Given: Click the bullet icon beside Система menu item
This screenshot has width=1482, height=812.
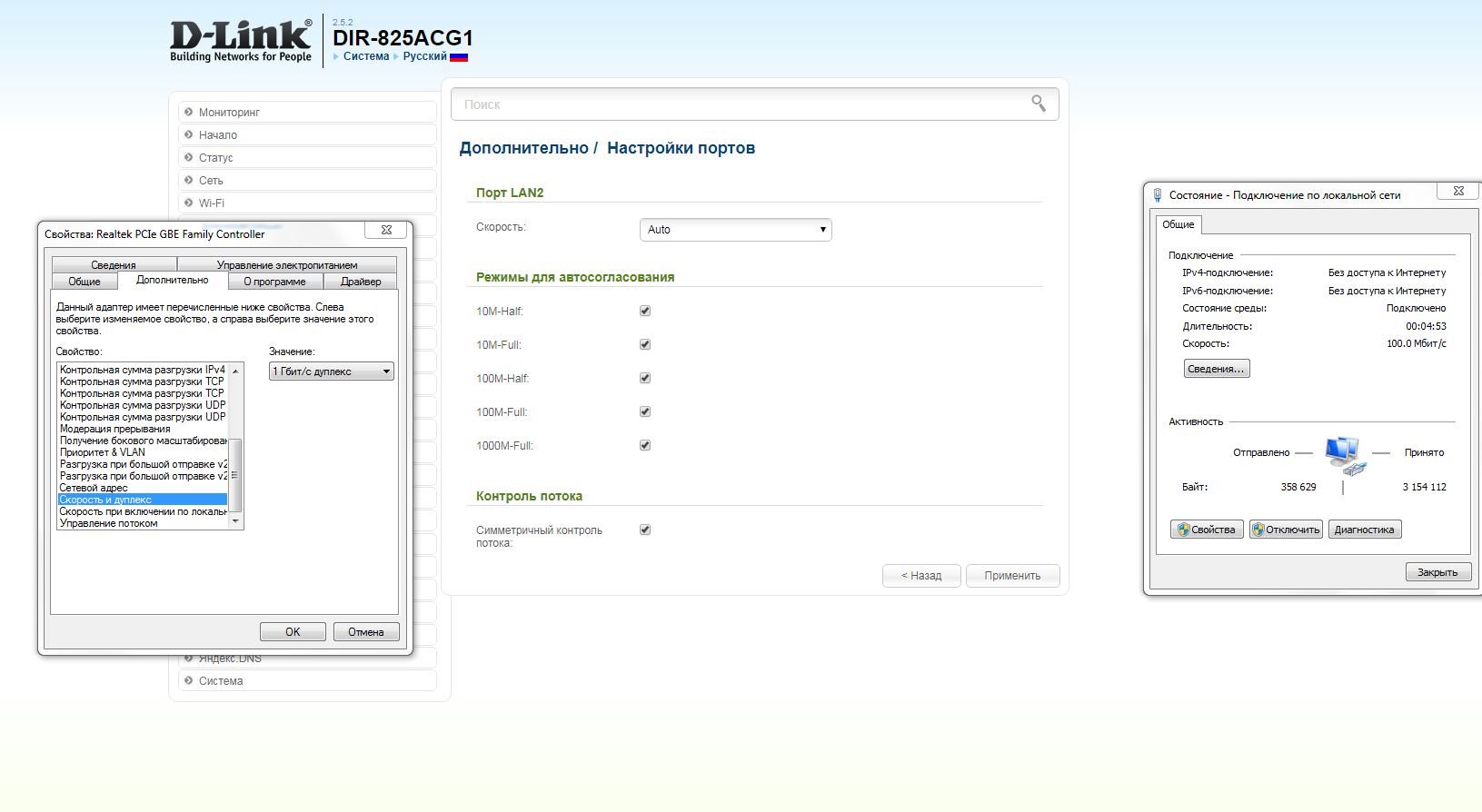Looking at the screenshot, I should click(x=189, y=680).
